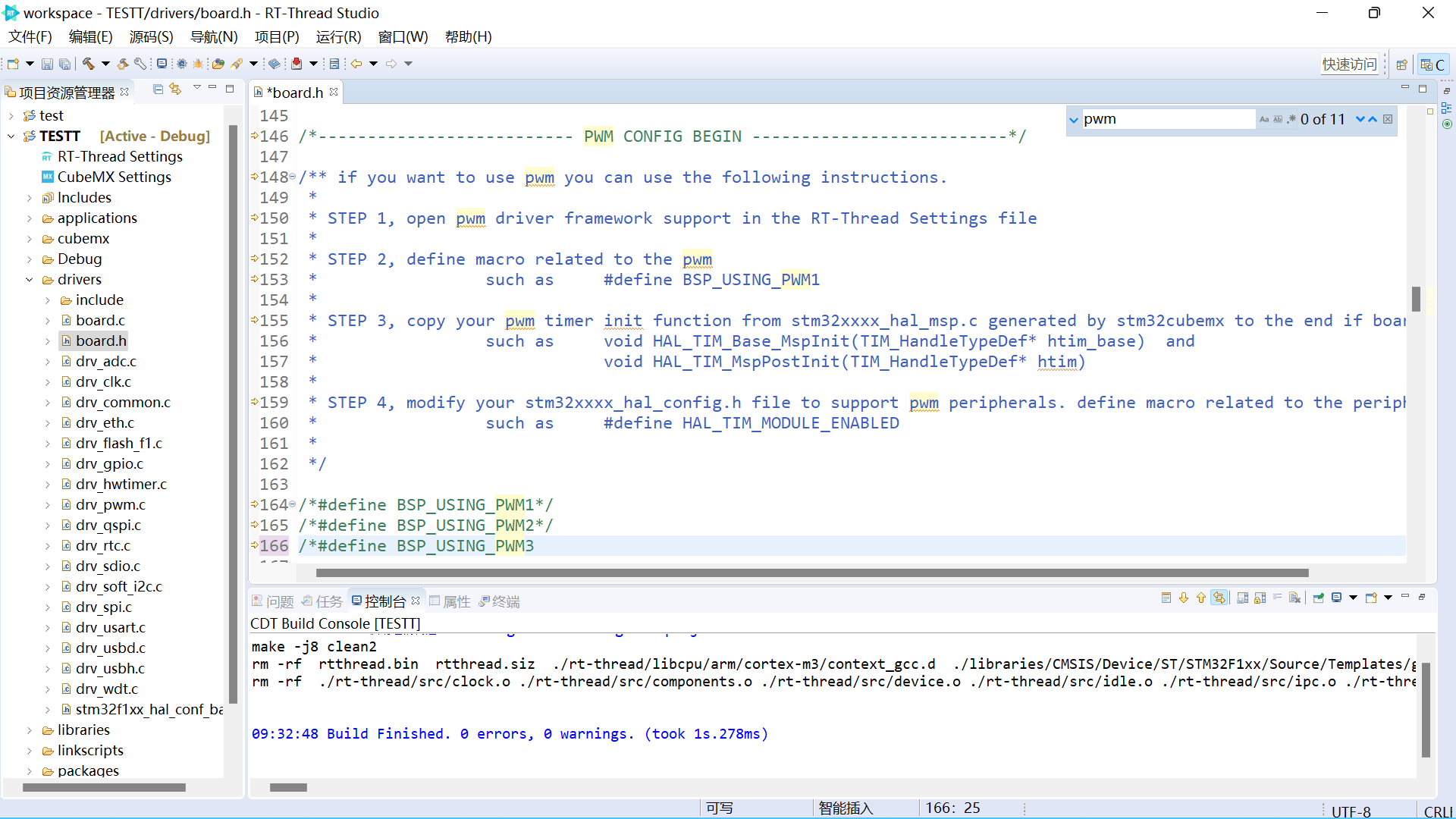
Task: Expand the libraries folder
Action: click(30, 730)
